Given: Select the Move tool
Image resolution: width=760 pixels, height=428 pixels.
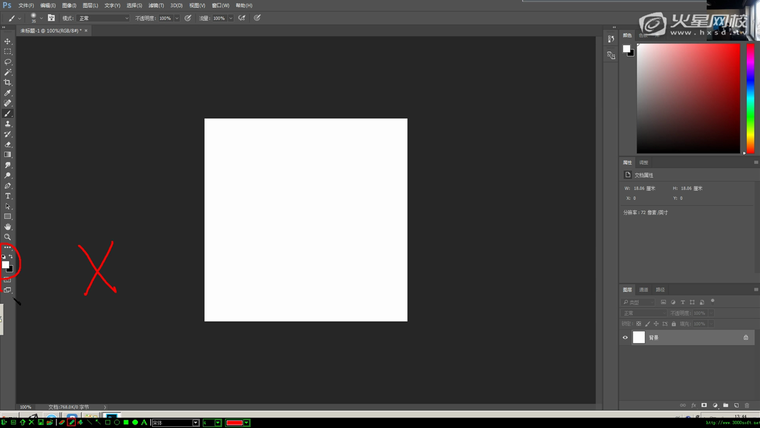Looking at the screenshot, I should click(x=8, y=41).
